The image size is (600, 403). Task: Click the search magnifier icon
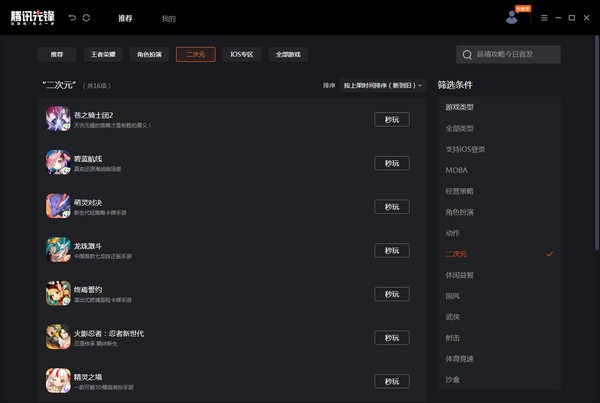467,55
